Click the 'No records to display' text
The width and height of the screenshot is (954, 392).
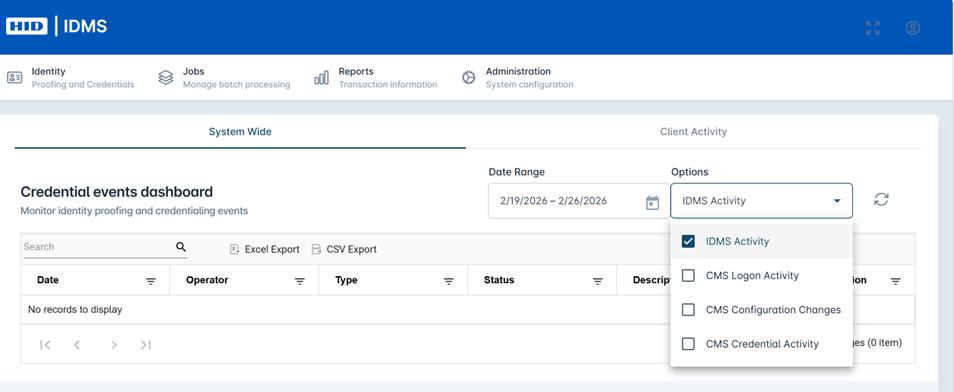click(x=75, y=310)
